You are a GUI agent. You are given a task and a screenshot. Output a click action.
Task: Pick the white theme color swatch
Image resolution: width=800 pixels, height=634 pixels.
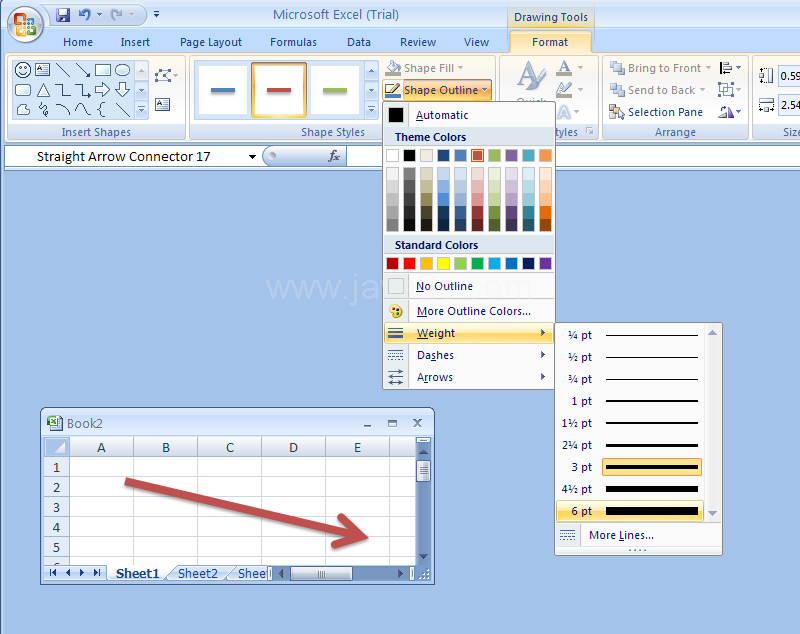point(392,156)
